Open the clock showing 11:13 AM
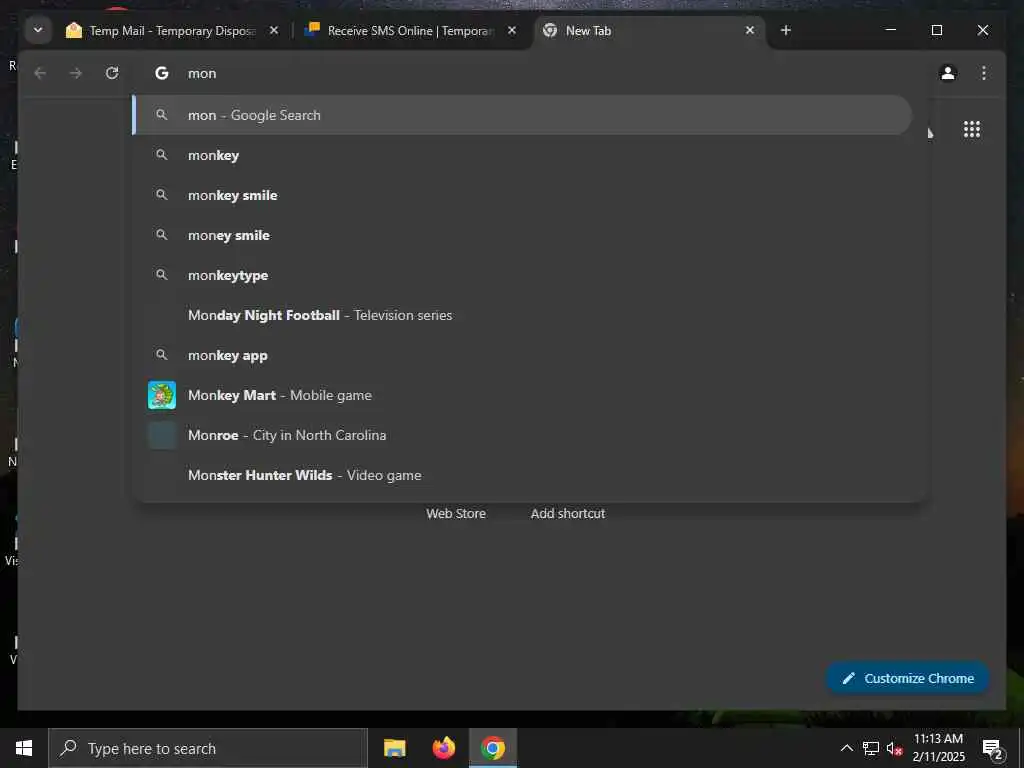The width and height of the screenshot is (1024, 768). (x=938, y=748)
